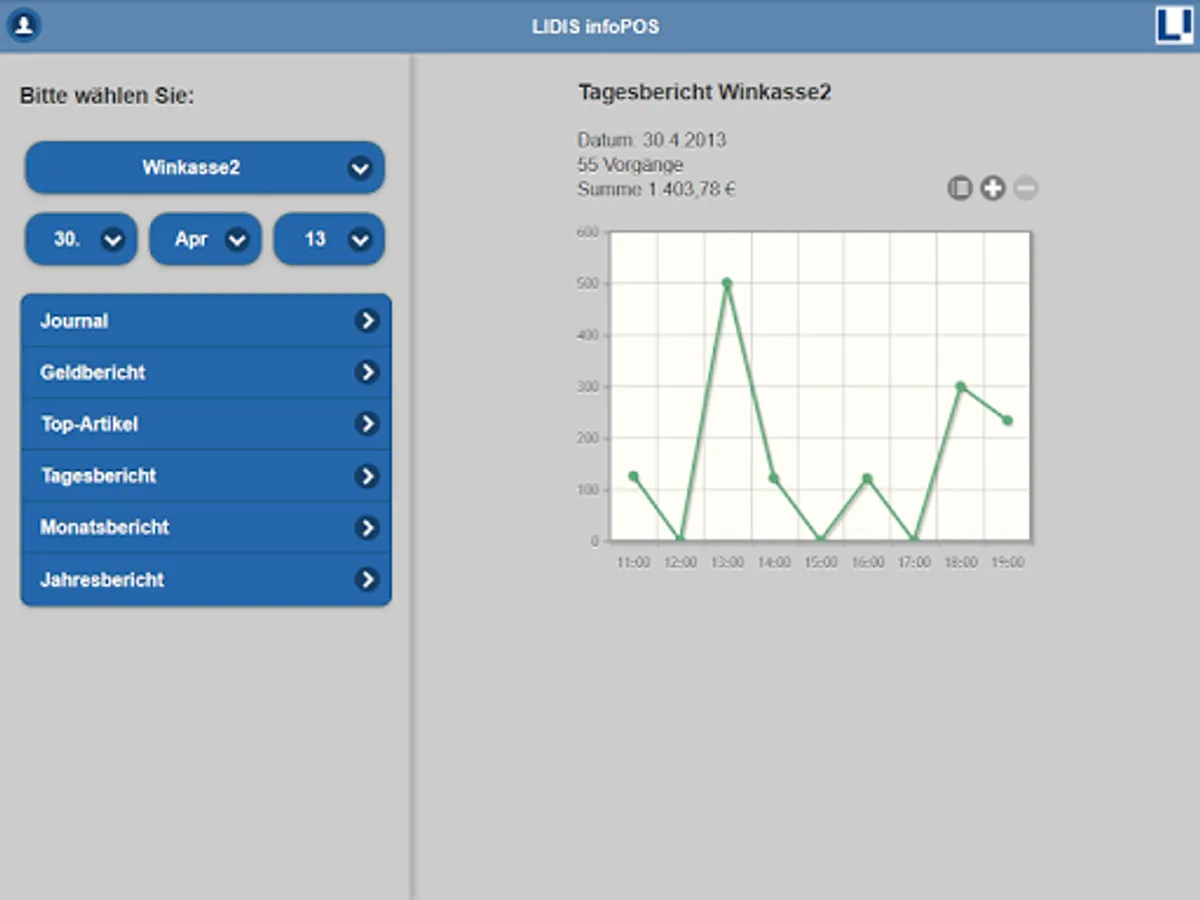Open the month dropdown showing Apr
The image size is (1200, 900).
(x=205, y=239)
